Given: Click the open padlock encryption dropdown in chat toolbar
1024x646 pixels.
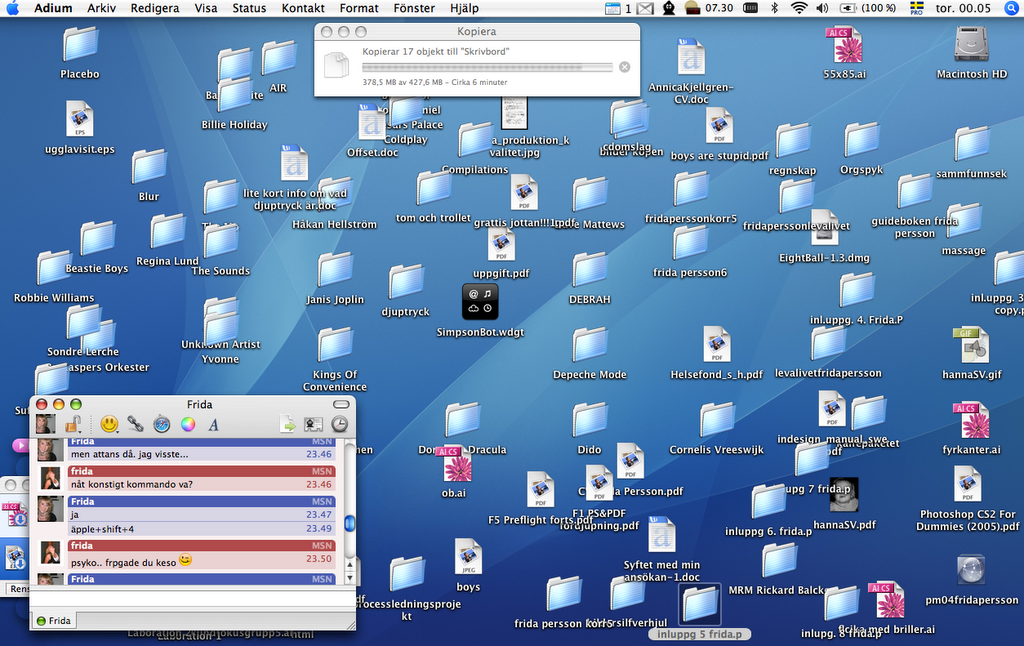Looking at the screenshot, I should pyautogui.click(x=72, y=425).
